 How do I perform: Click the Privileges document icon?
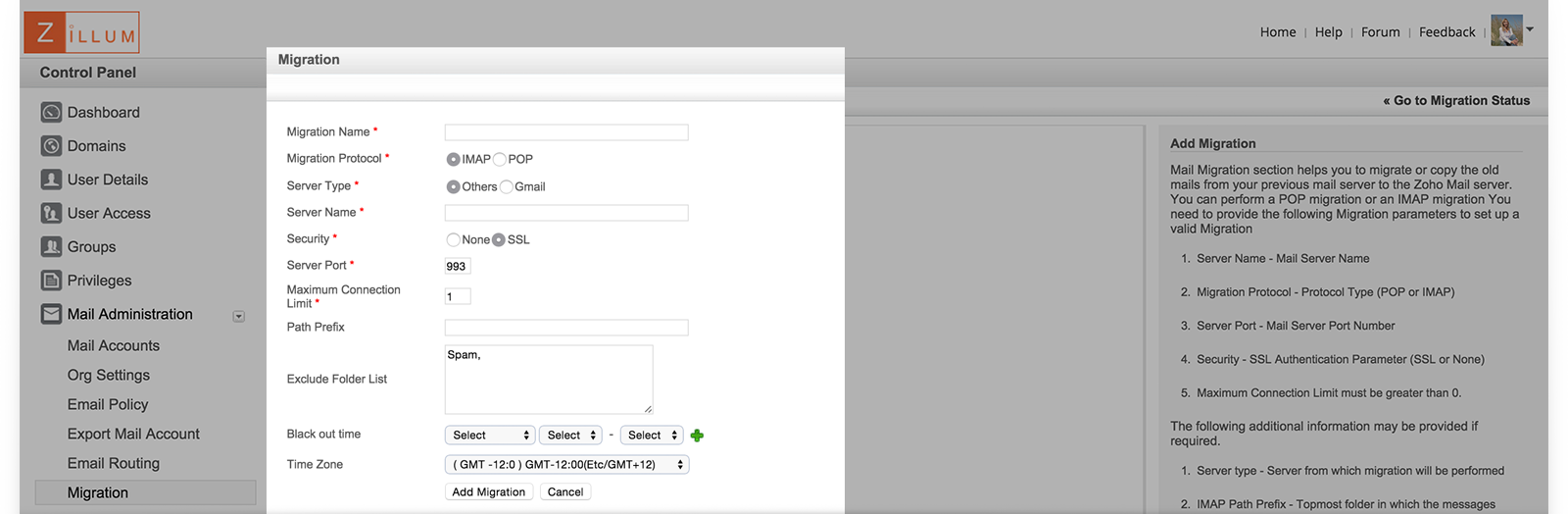(x=51, y=281)
